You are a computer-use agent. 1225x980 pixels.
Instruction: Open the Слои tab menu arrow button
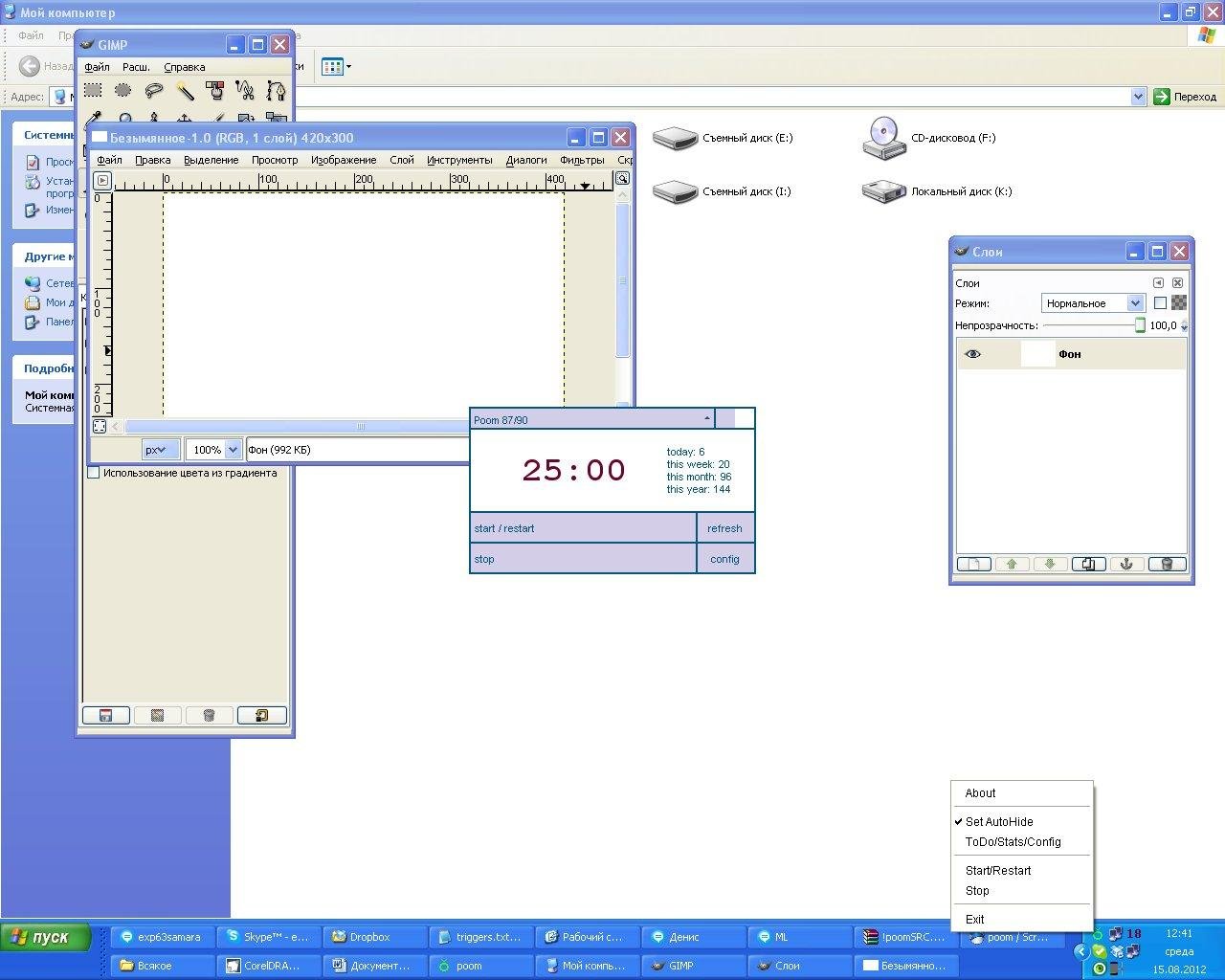point(1158,283)
